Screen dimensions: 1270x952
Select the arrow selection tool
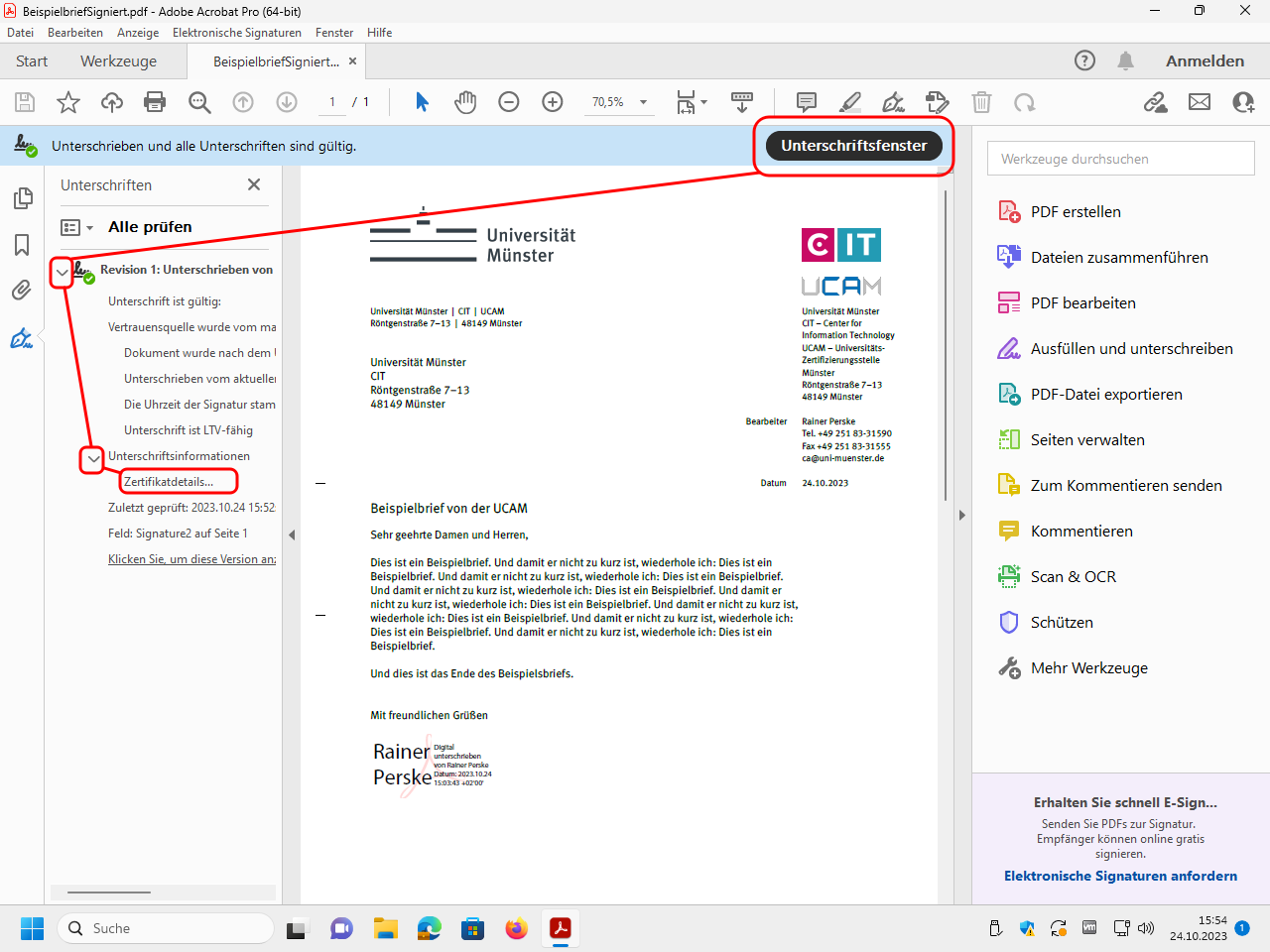tap(422, 102)
